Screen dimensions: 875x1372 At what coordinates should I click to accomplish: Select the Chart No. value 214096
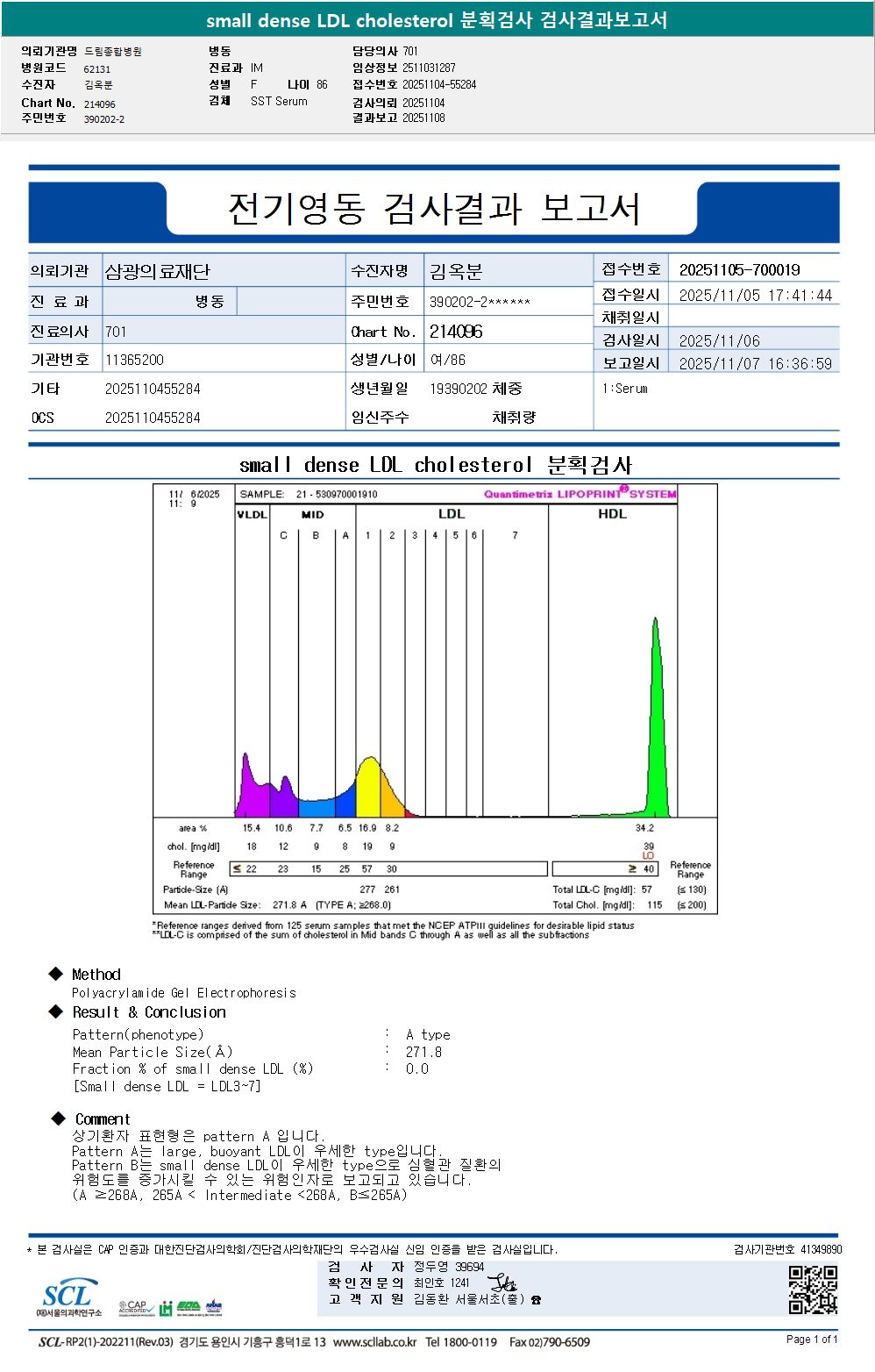456,332
